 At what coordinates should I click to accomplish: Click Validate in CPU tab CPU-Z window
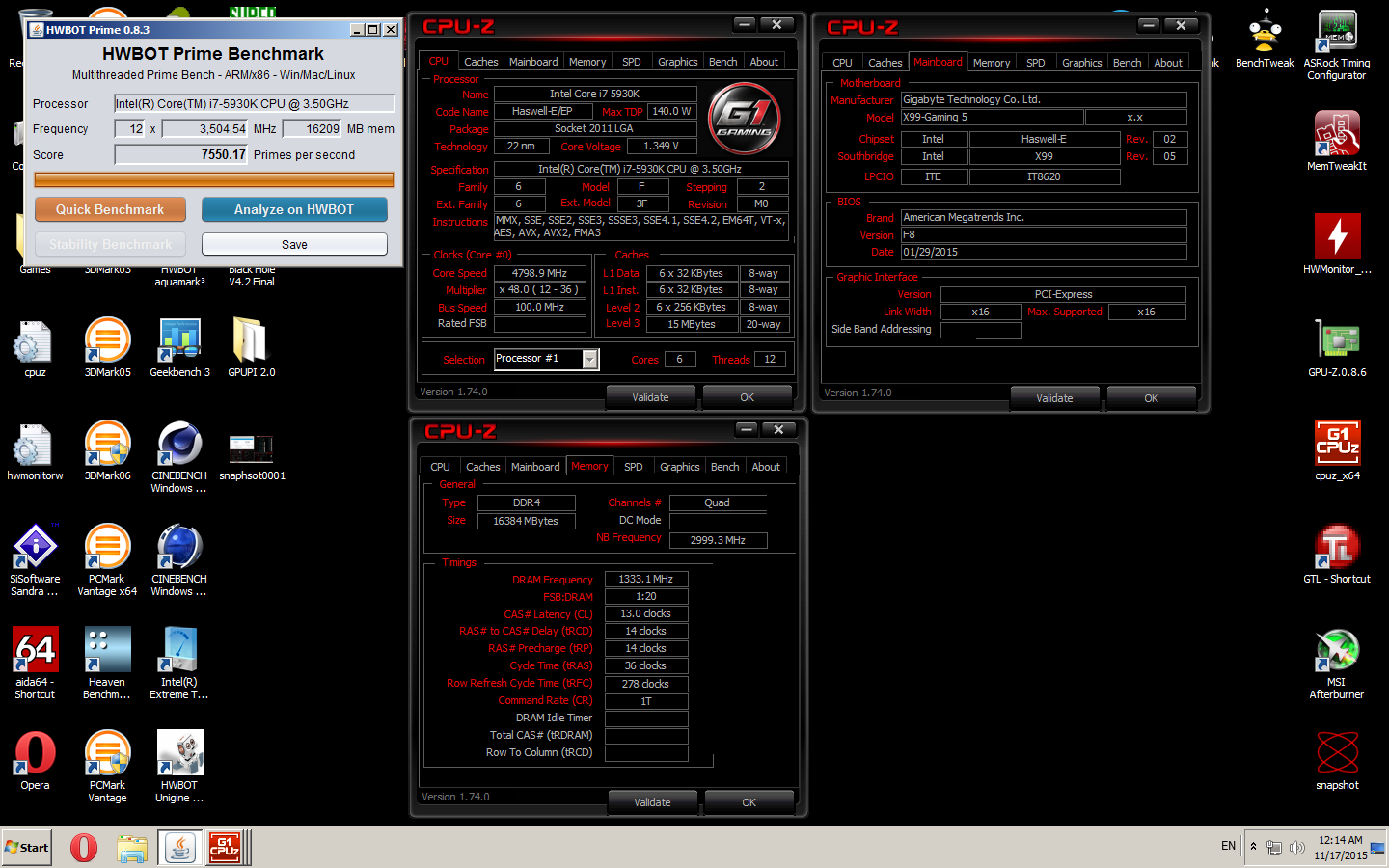[x=650, y=397]
